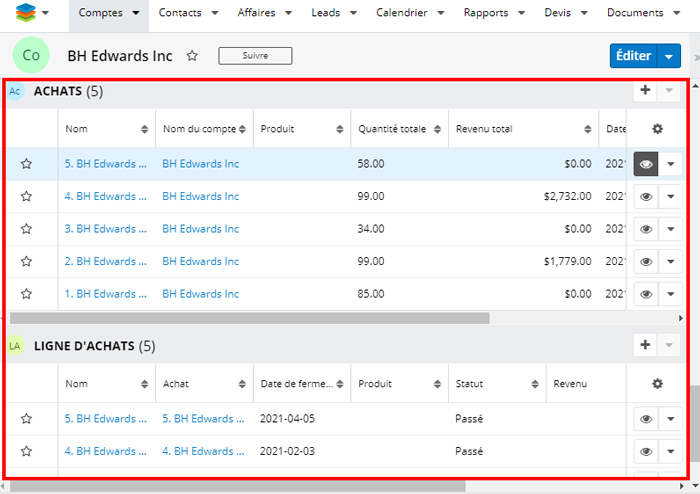Open the Affaires module tab

256,12
